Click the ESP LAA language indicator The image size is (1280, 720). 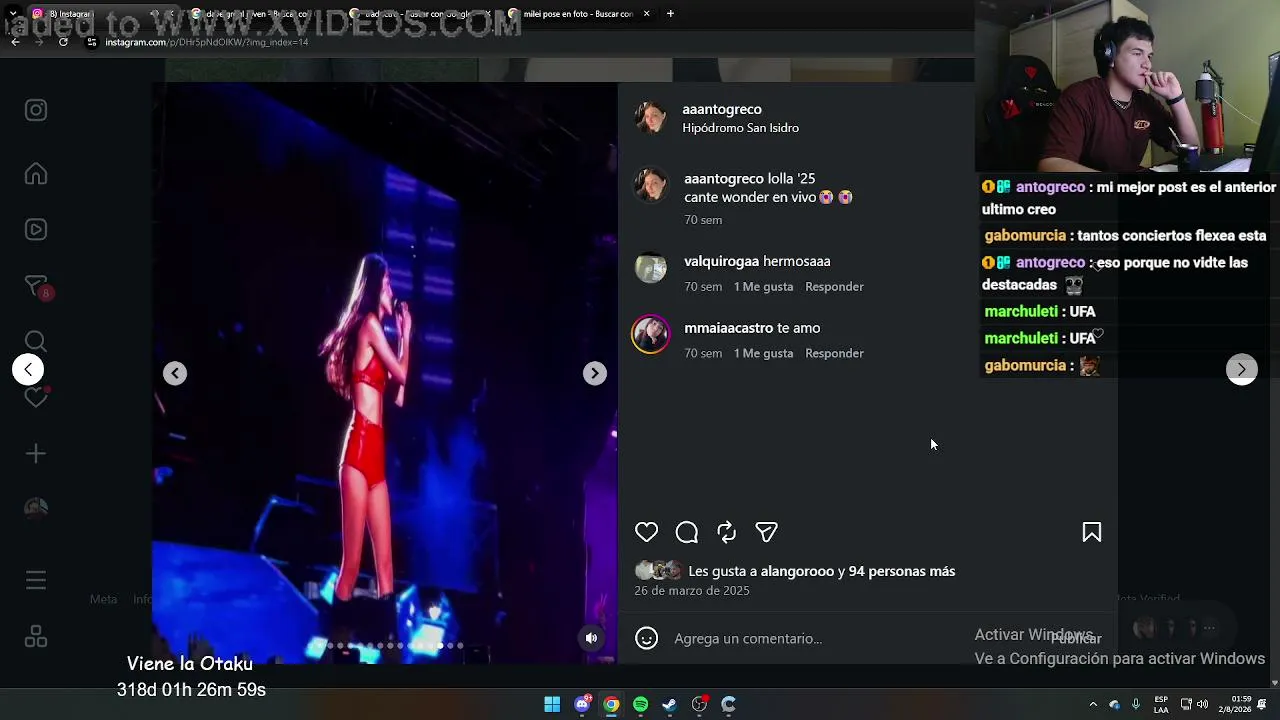click(1161, 705)
